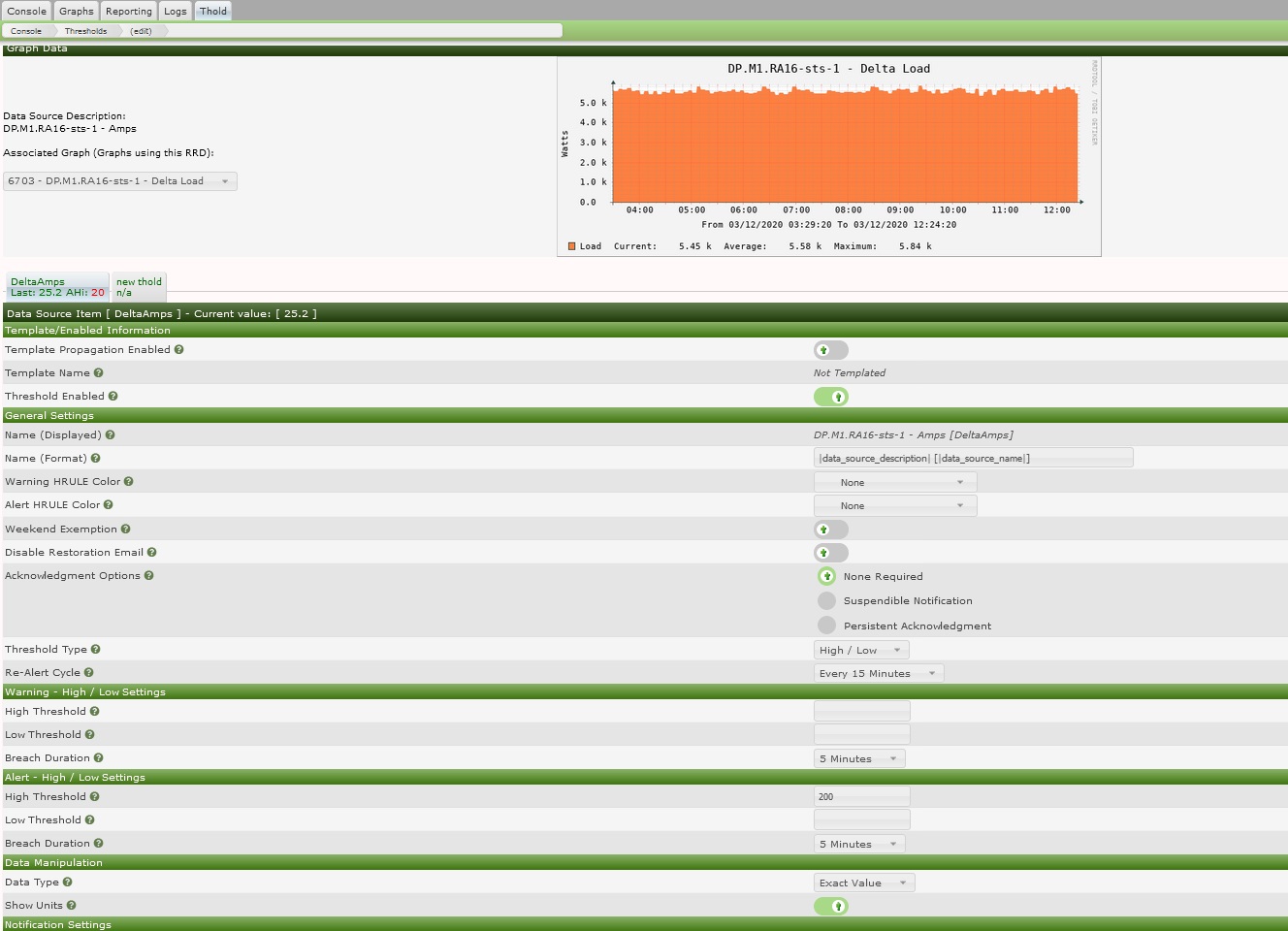Viewport: 1288px width, 931px height.
Task: Click the orange Load legend swatch on the graph
Action: (x=571, y=245)
